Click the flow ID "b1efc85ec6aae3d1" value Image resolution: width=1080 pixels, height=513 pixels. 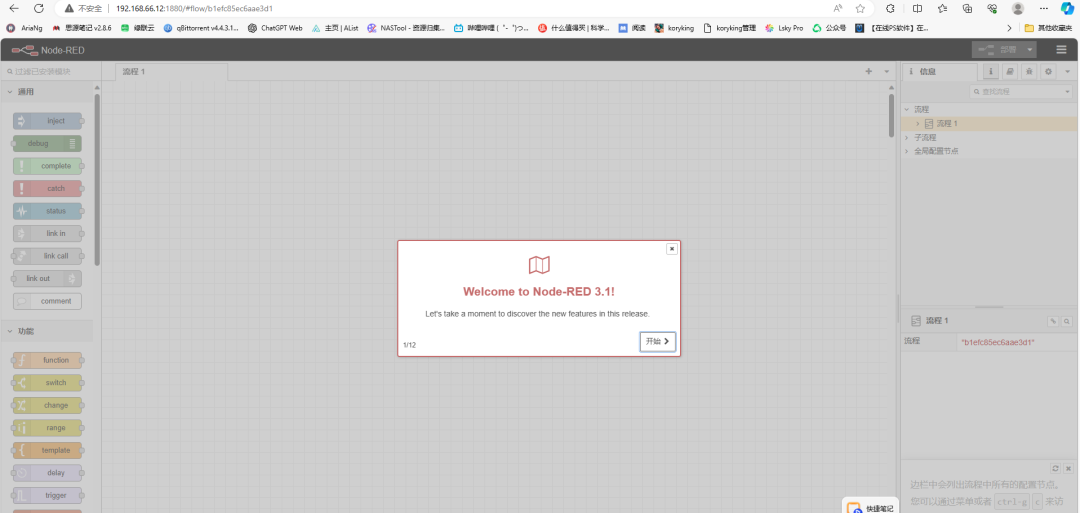[x=997, y=342]
